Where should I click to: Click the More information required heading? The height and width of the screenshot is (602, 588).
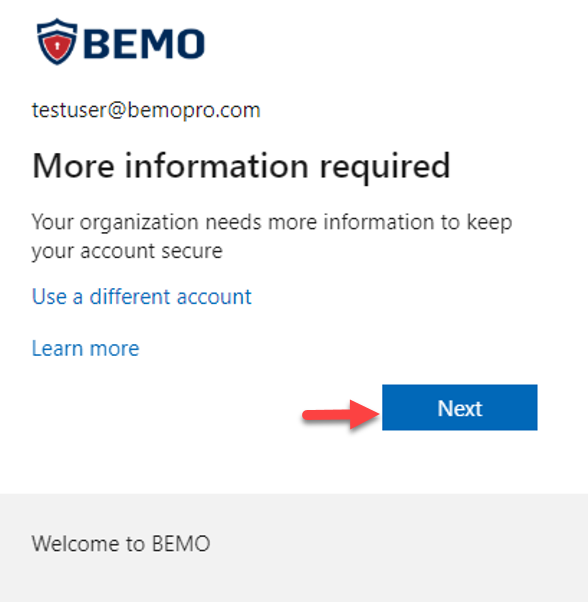241,166
